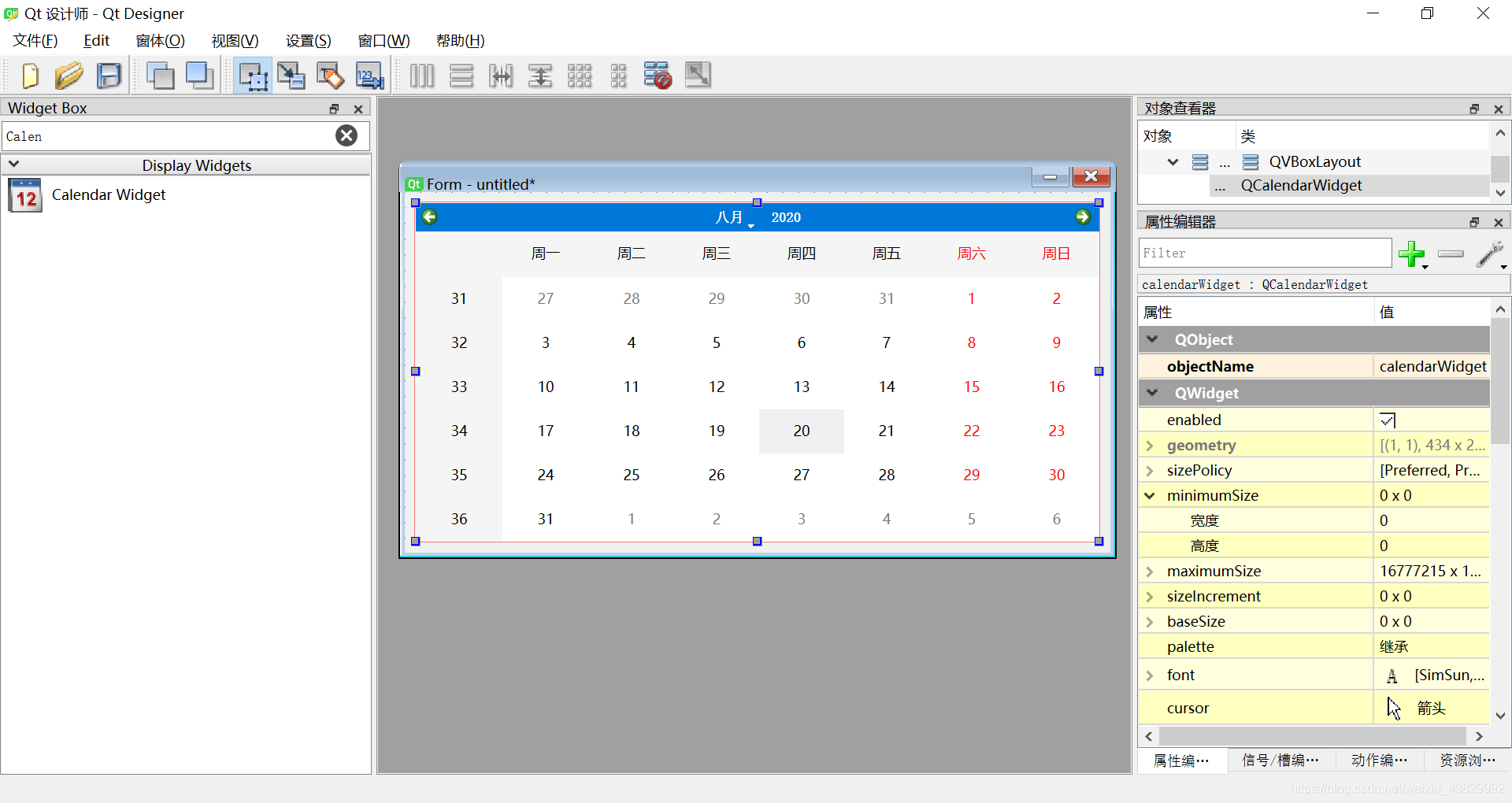Select date 15 in the calendar
The width and height of the screenshot is (1512, 803).
[972, 387]
